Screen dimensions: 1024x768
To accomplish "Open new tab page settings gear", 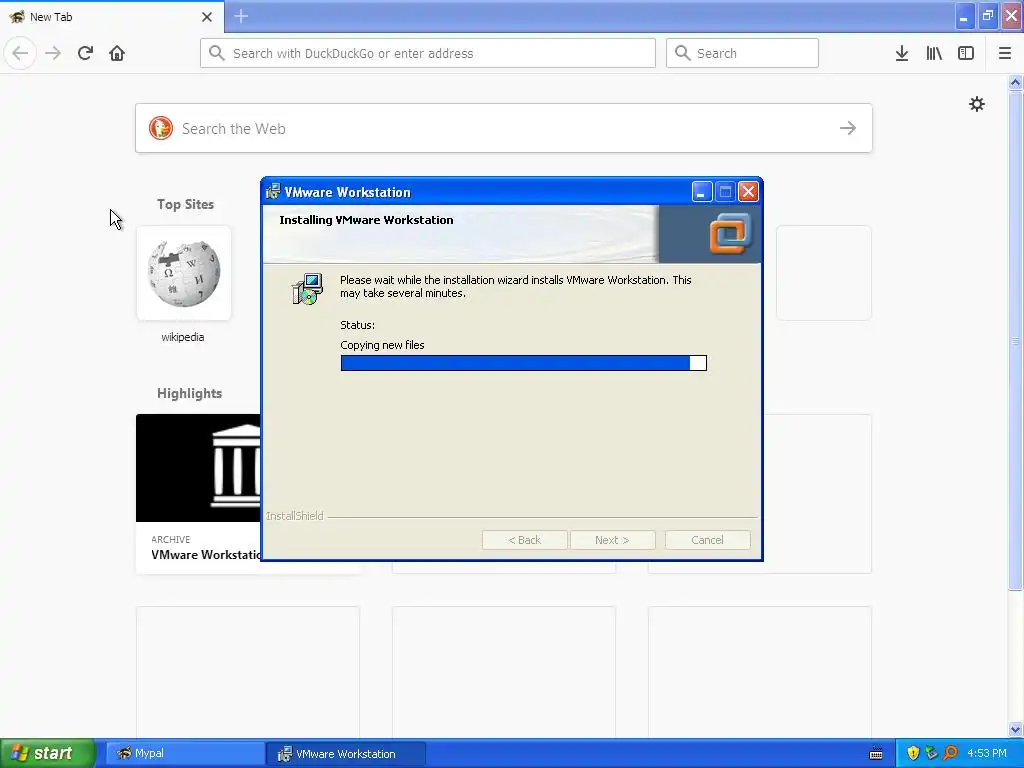I will point(976,104).
